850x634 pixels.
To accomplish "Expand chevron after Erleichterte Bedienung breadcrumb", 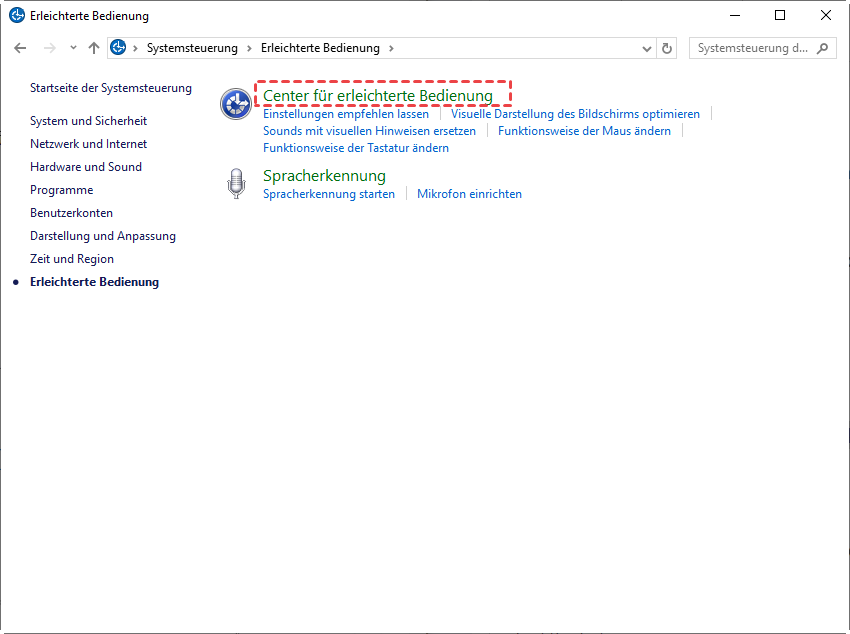I will tap(391, 48).
